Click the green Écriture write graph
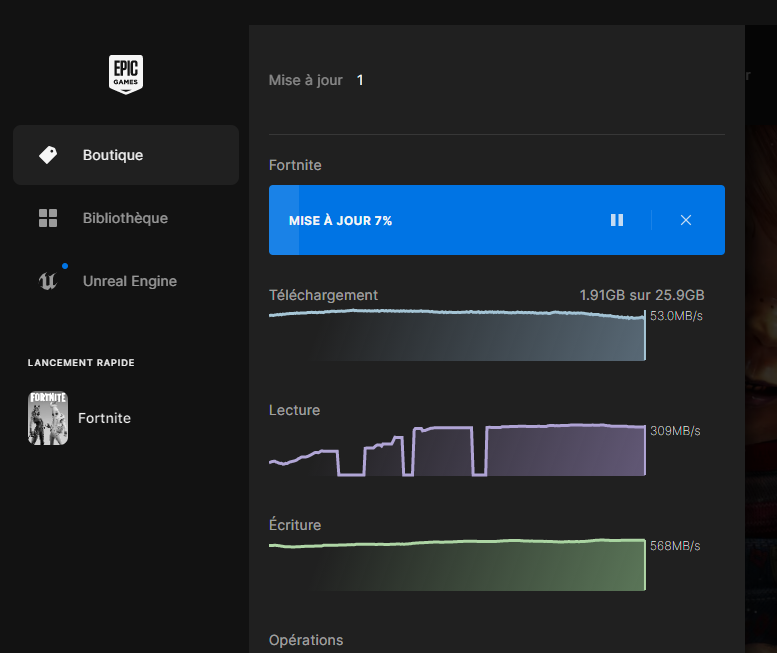 (x=457, y=565)
